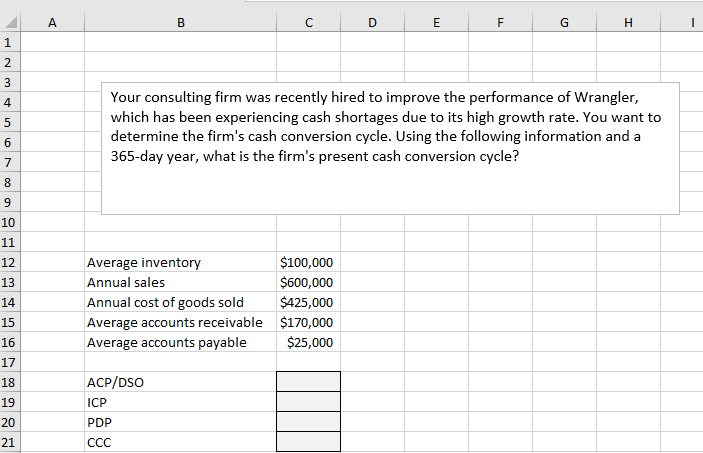Image resolution: width=703 pixels, height=453 pixels.
Task: Select row 1 header
Action: point(10,42)
